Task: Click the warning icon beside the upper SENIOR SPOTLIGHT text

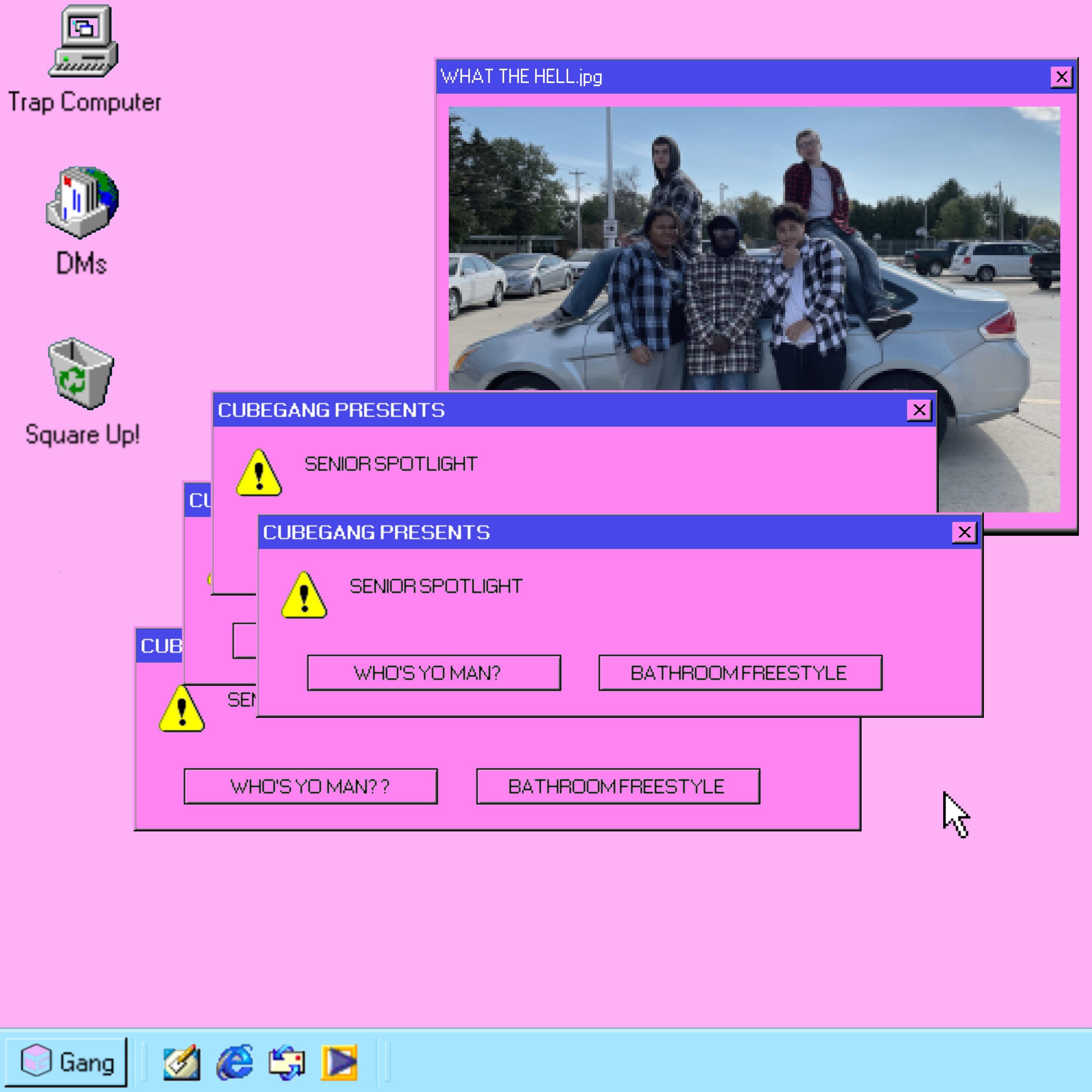Action: tap(259, 472)
